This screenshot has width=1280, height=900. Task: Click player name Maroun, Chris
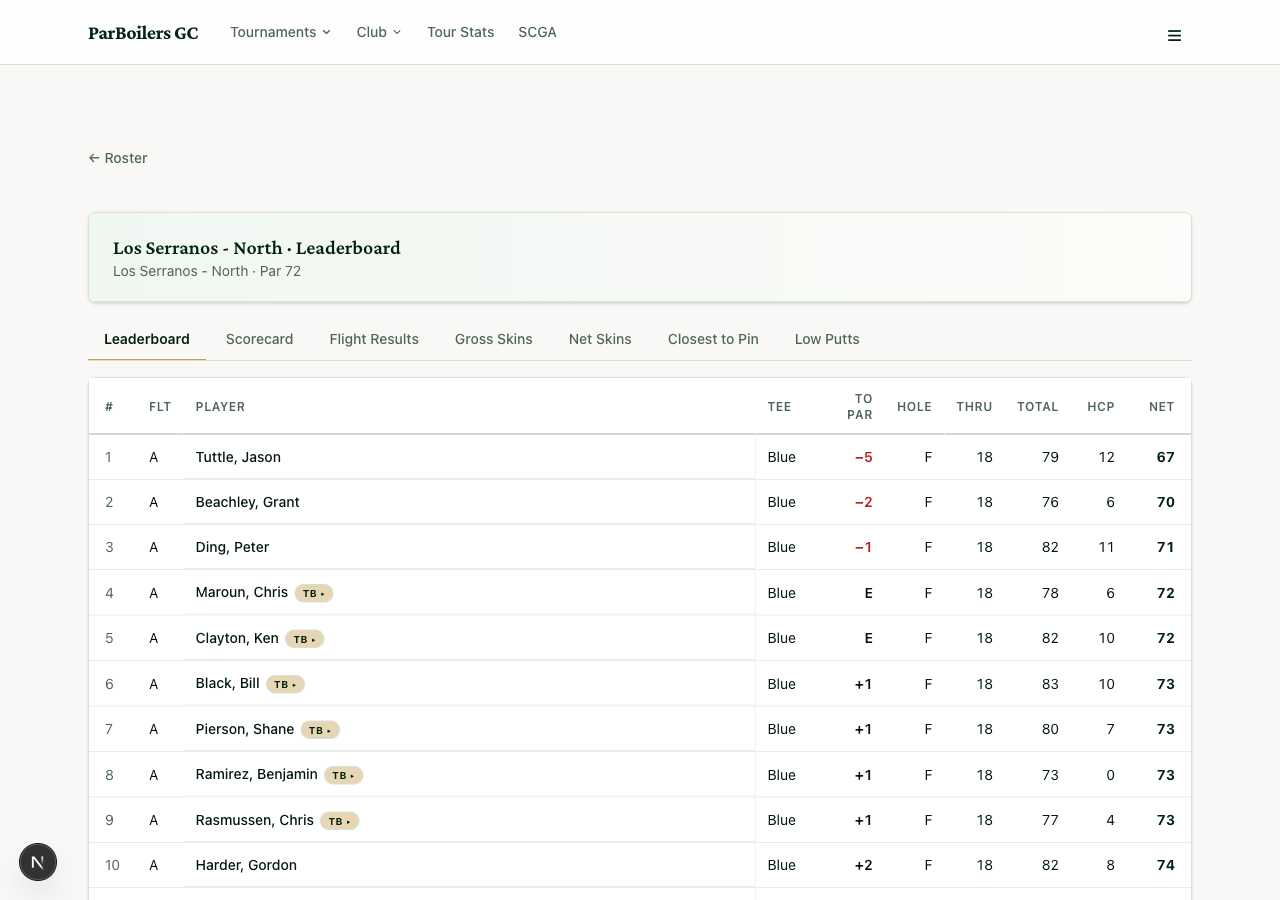242,592
